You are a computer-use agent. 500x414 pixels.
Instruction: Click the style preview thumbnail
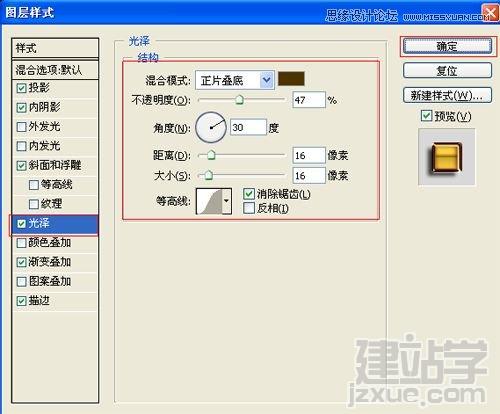pos(447,157)
